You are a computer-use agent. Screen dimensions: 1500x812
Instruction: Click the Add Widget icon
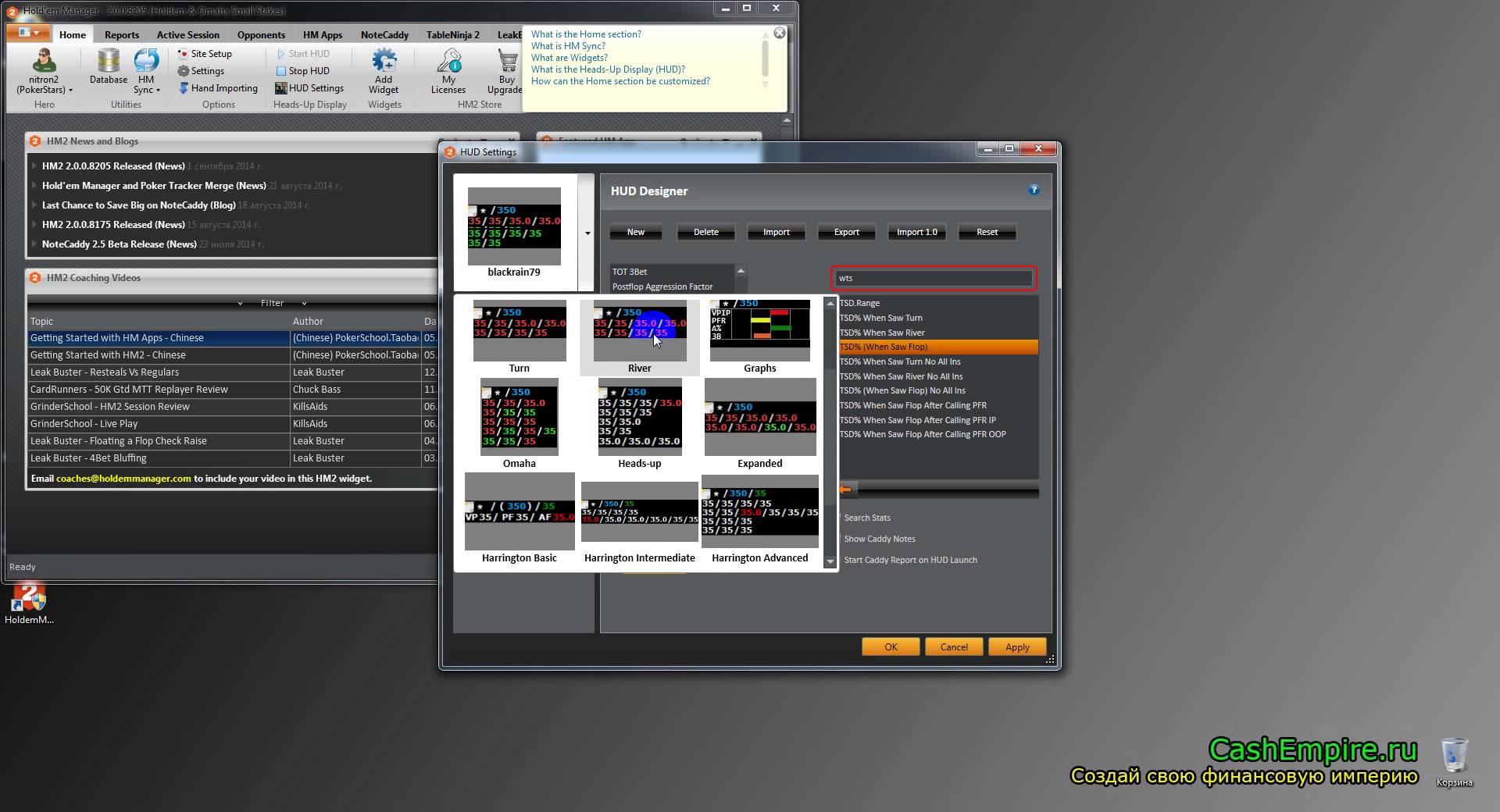pos(384,62)
